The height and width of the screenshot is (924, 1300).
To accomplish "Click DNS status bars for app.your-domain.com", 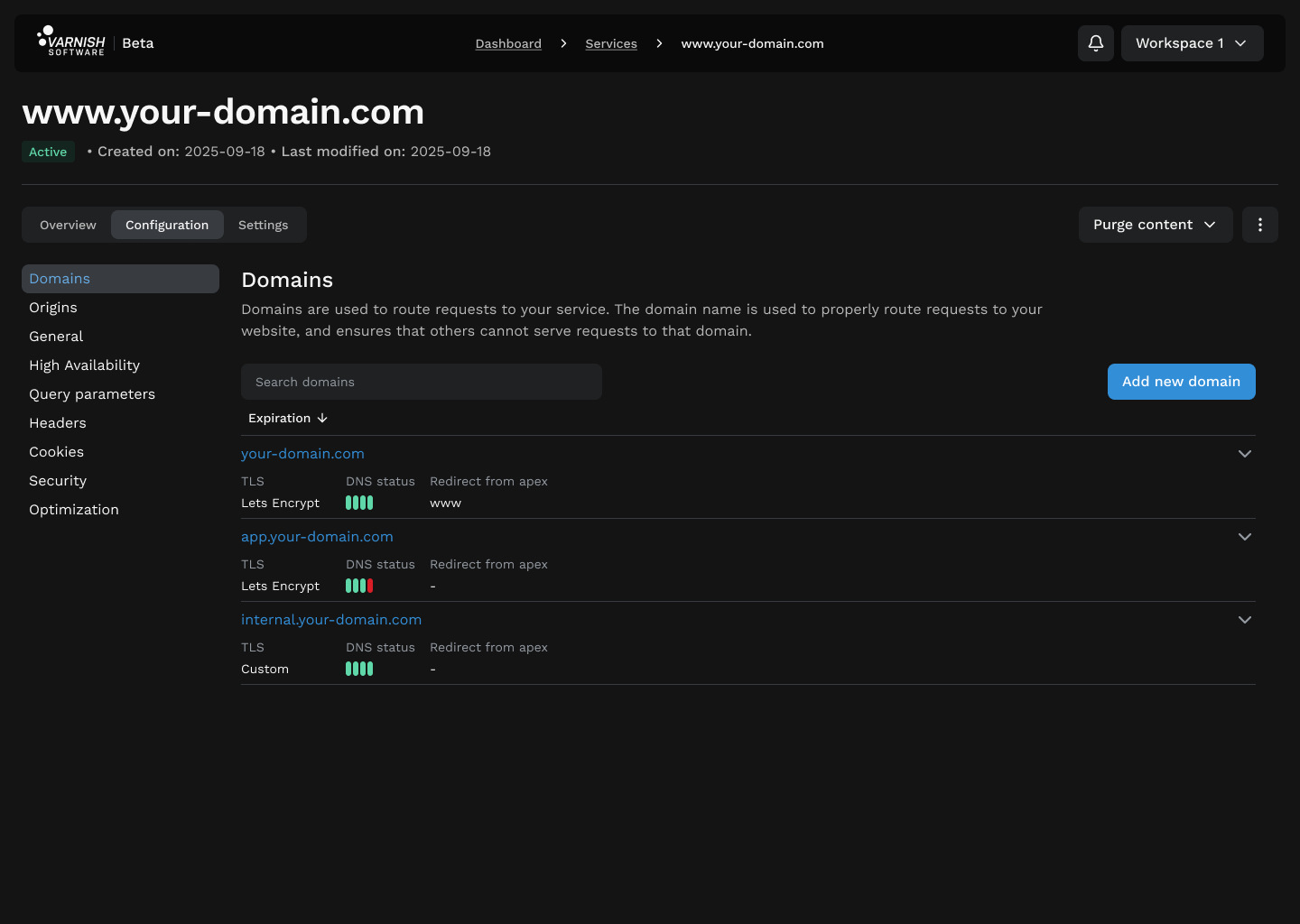I will coord(359,586).
